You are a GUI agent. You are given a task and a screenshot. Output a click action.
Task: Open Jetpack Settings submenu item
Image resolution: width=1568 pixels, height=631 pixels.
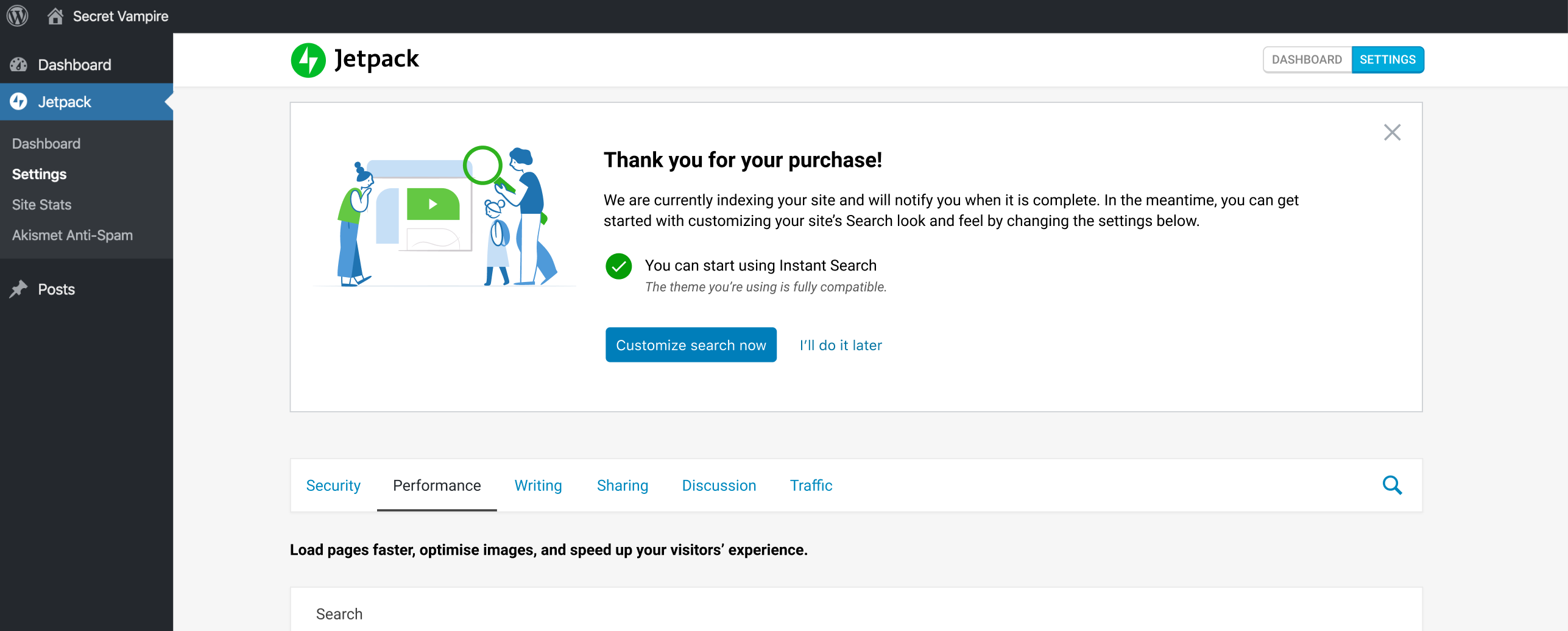point(40,174)
